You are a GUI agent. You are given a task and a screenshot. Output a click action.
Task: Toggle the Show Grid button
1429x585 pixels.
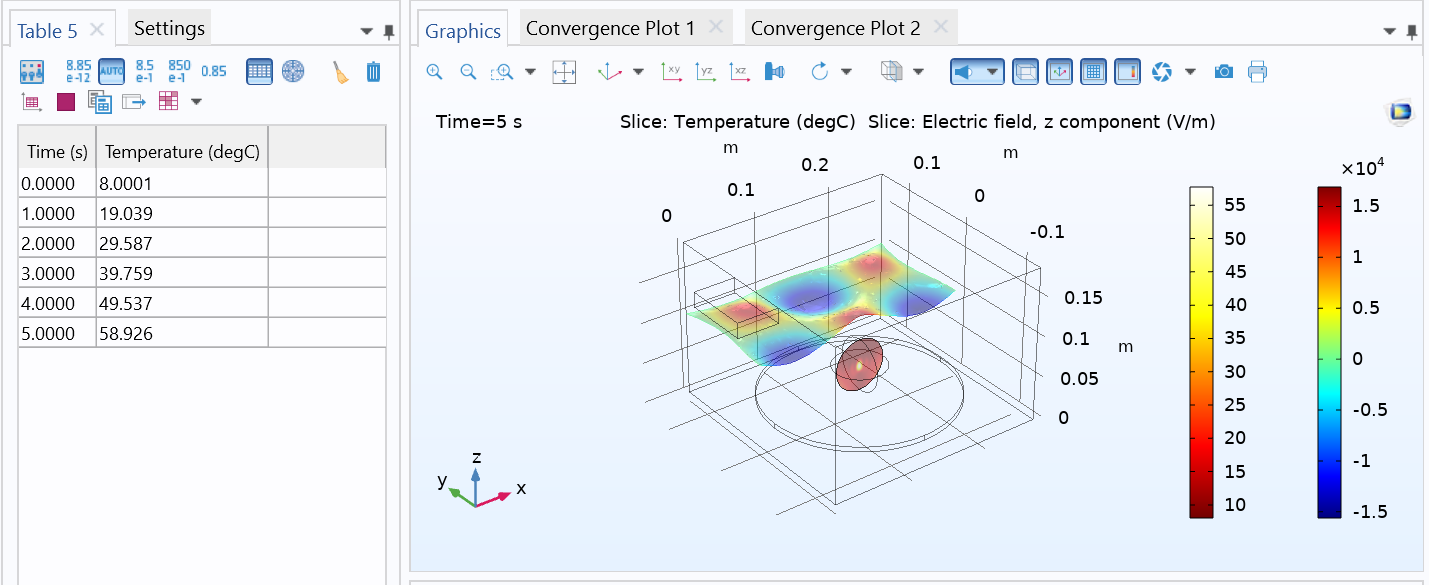[1093, 72]
